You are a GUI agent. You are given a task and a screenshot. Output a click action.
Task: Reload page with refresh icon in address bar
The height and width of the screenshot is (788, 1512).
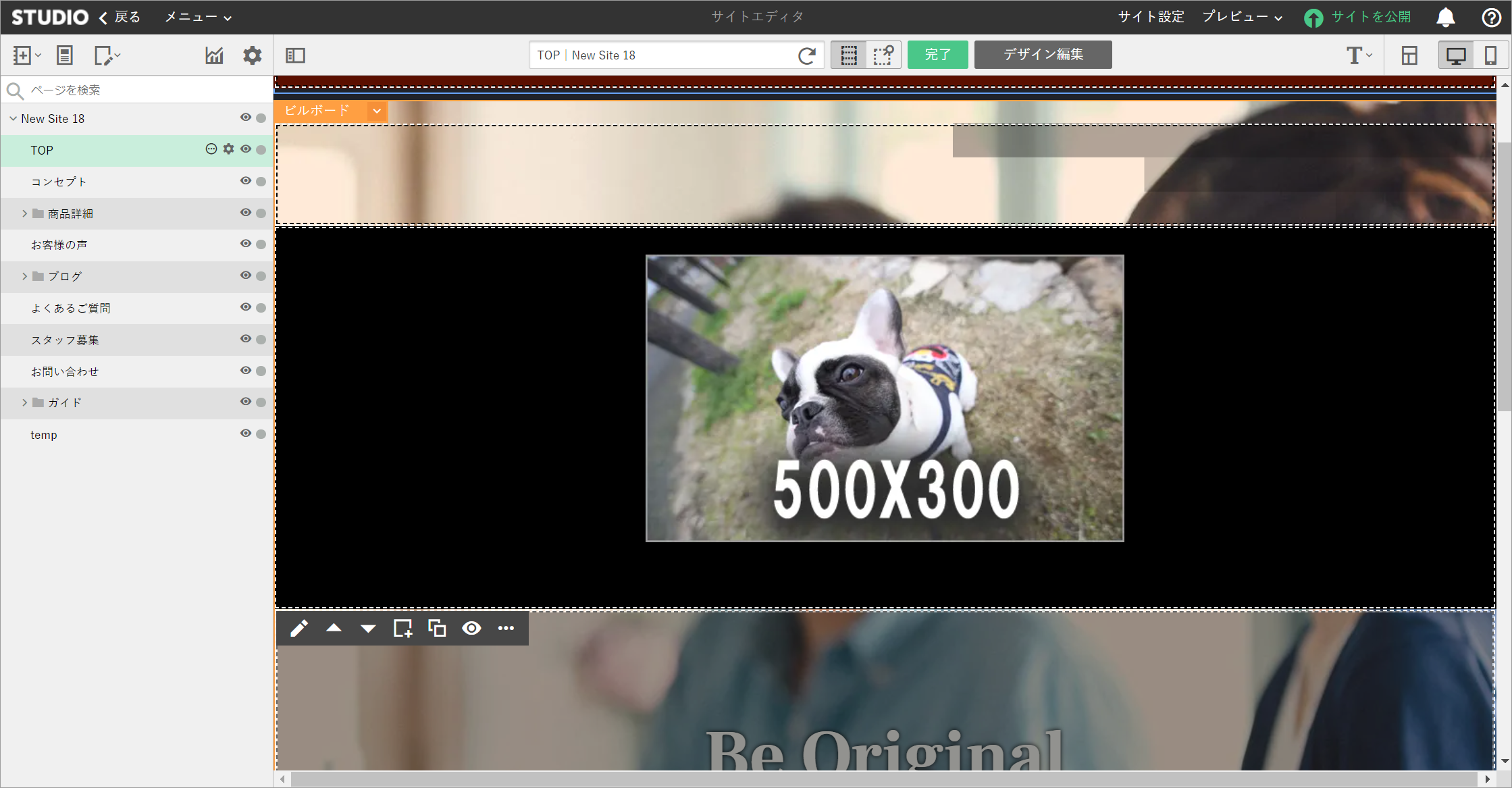click(806, 55)
